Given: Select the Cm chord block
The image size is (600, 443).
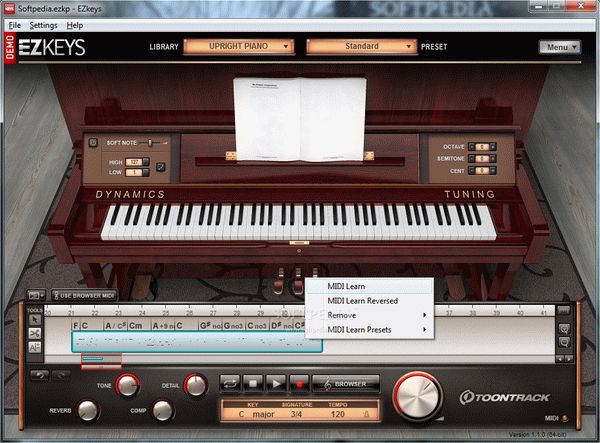Looking at the screenshot, I should point(139,326).
